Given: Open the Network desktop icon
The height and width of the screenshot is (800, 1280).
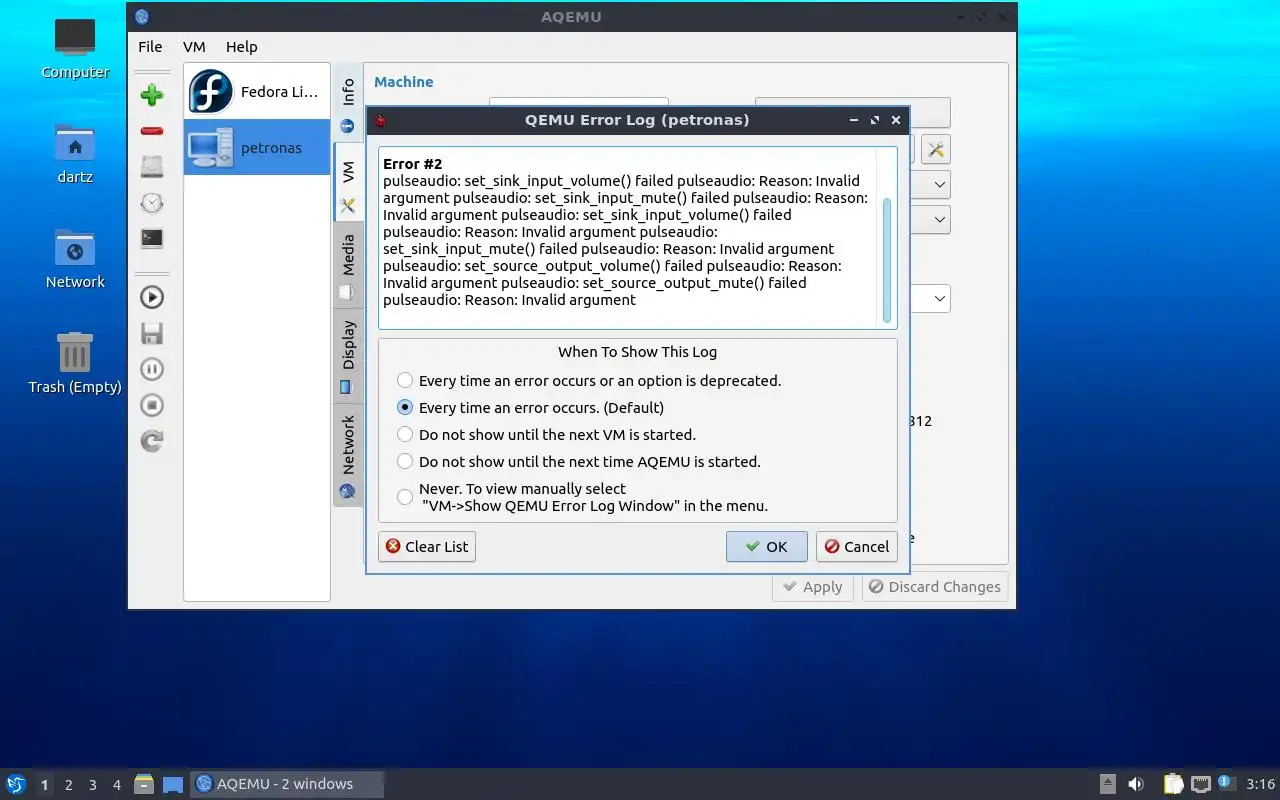Looking at the screenshot, I should 75,259.
